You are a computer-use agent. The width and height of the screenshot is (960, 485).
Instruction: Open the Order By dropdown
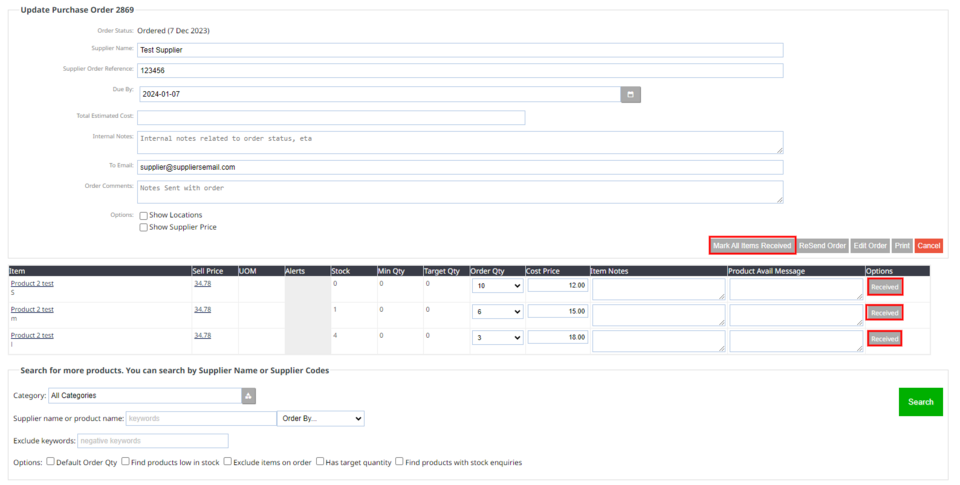tap(321, 418)
